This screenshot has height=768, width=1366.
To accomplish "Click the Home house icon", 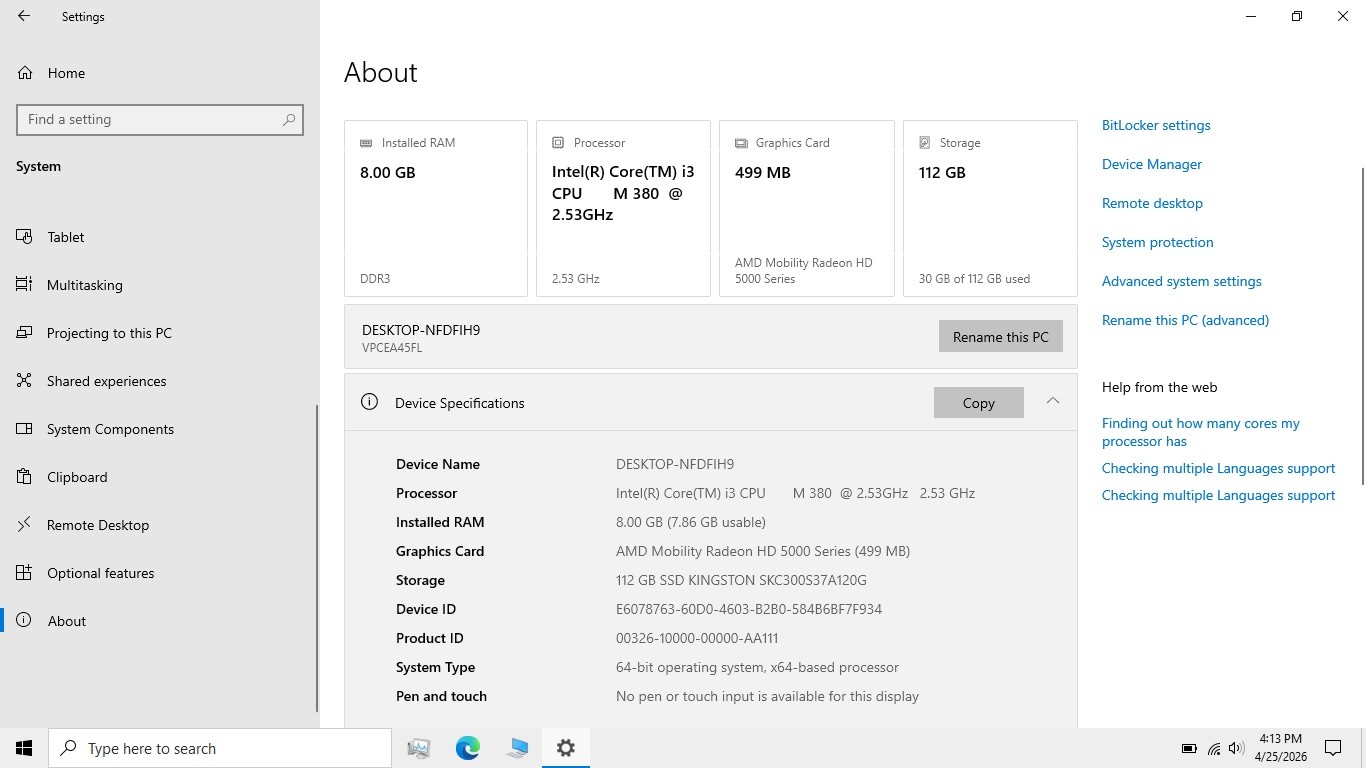I will pos(24,73).
